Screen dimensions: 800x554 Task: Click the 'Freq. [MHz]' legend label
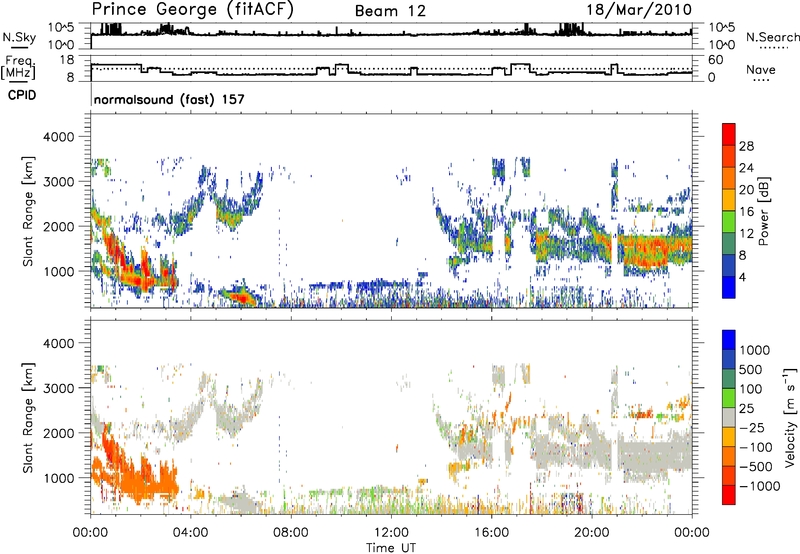18,68
